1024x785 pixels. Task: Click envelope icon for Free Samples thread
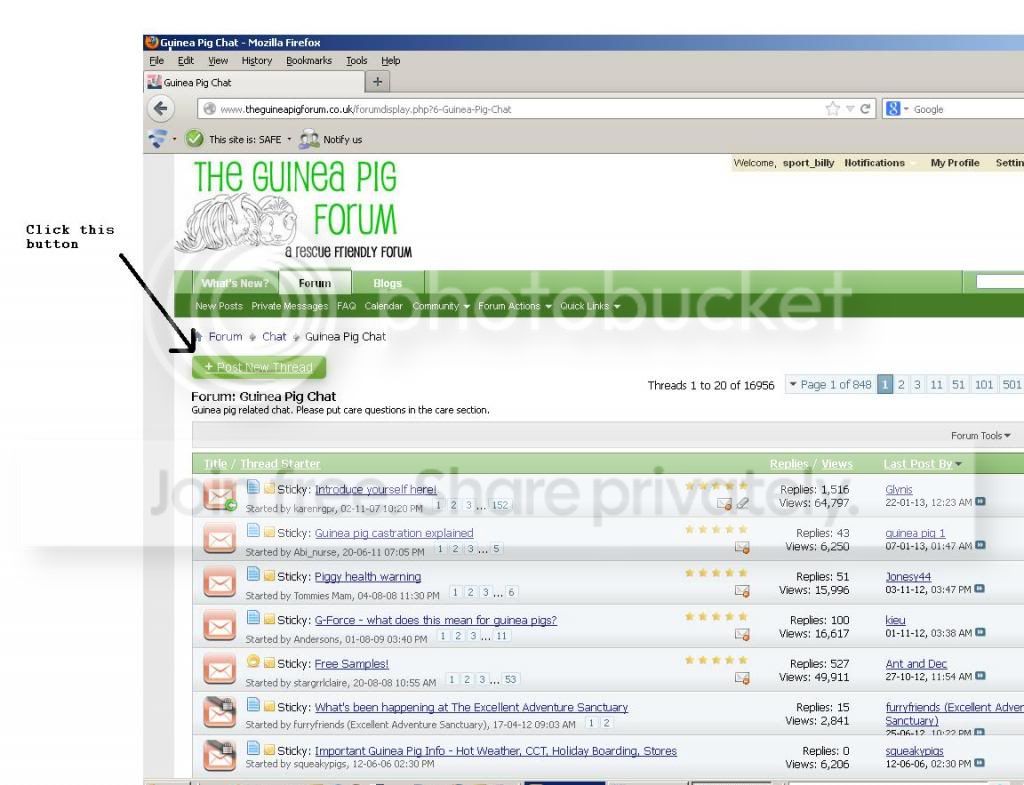point(220,671)
